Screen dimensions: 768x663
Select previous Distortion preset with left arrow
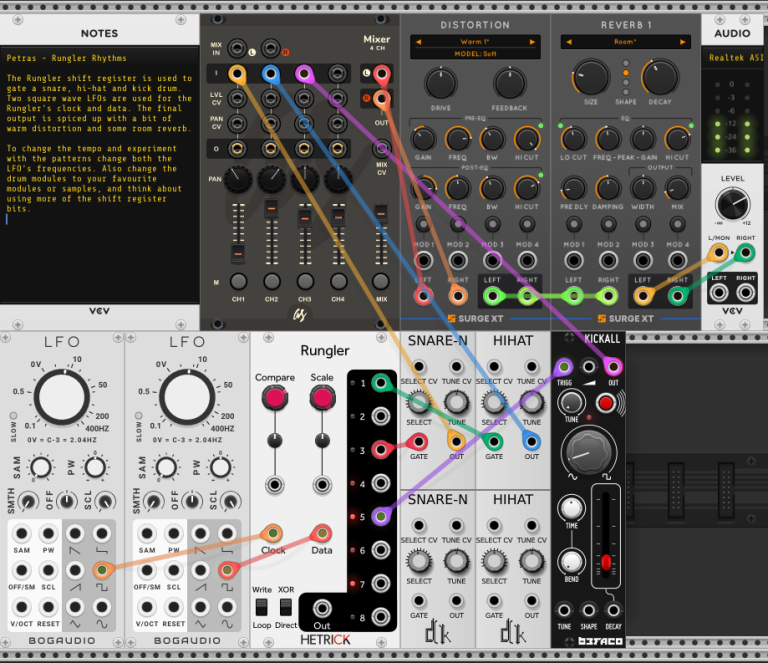(x=418, y=42)
